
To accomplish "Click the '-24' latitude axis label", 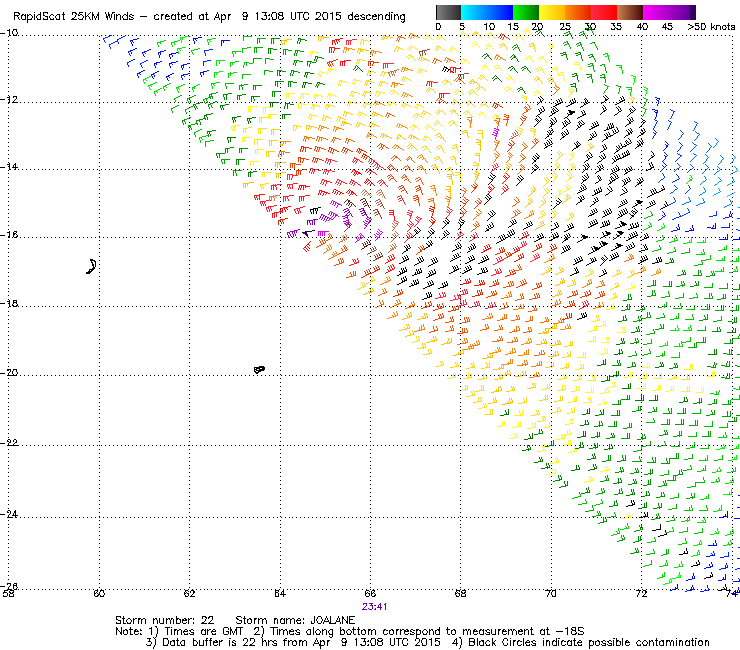I will click(x=9, y=514).
